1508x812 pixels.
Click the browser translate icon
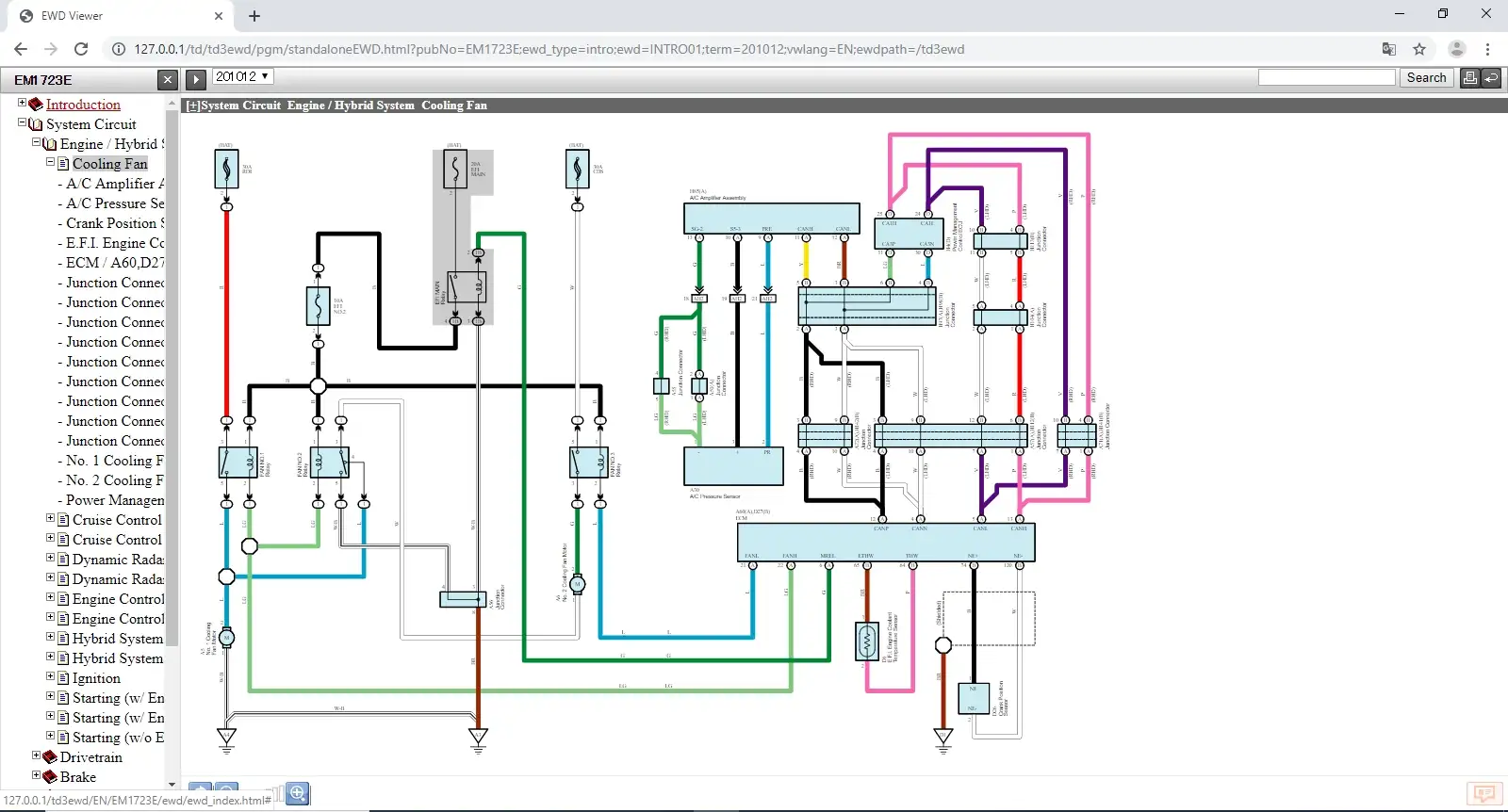coord(1389,49)
